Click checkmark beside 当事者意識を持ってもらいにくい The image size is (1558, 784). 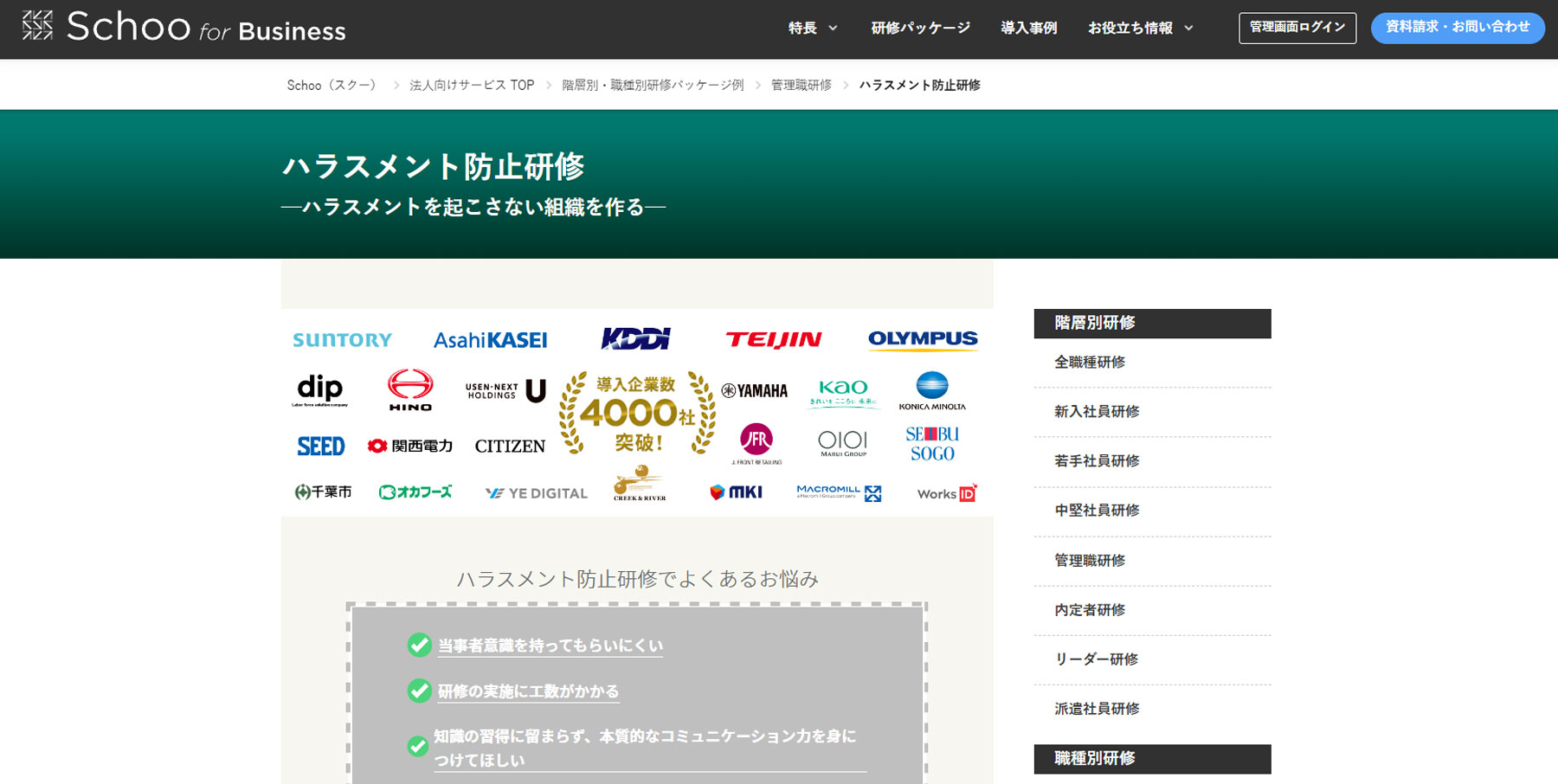click(420, 645)
